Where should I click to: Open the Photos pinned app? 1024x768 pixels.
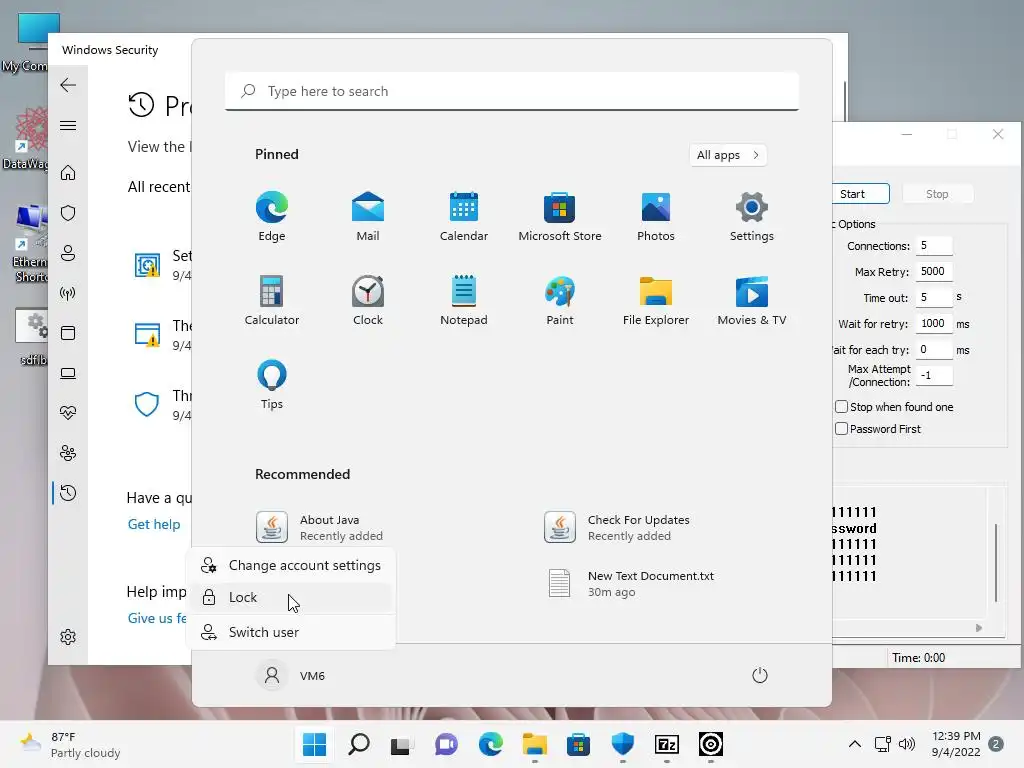coord(656,217)
